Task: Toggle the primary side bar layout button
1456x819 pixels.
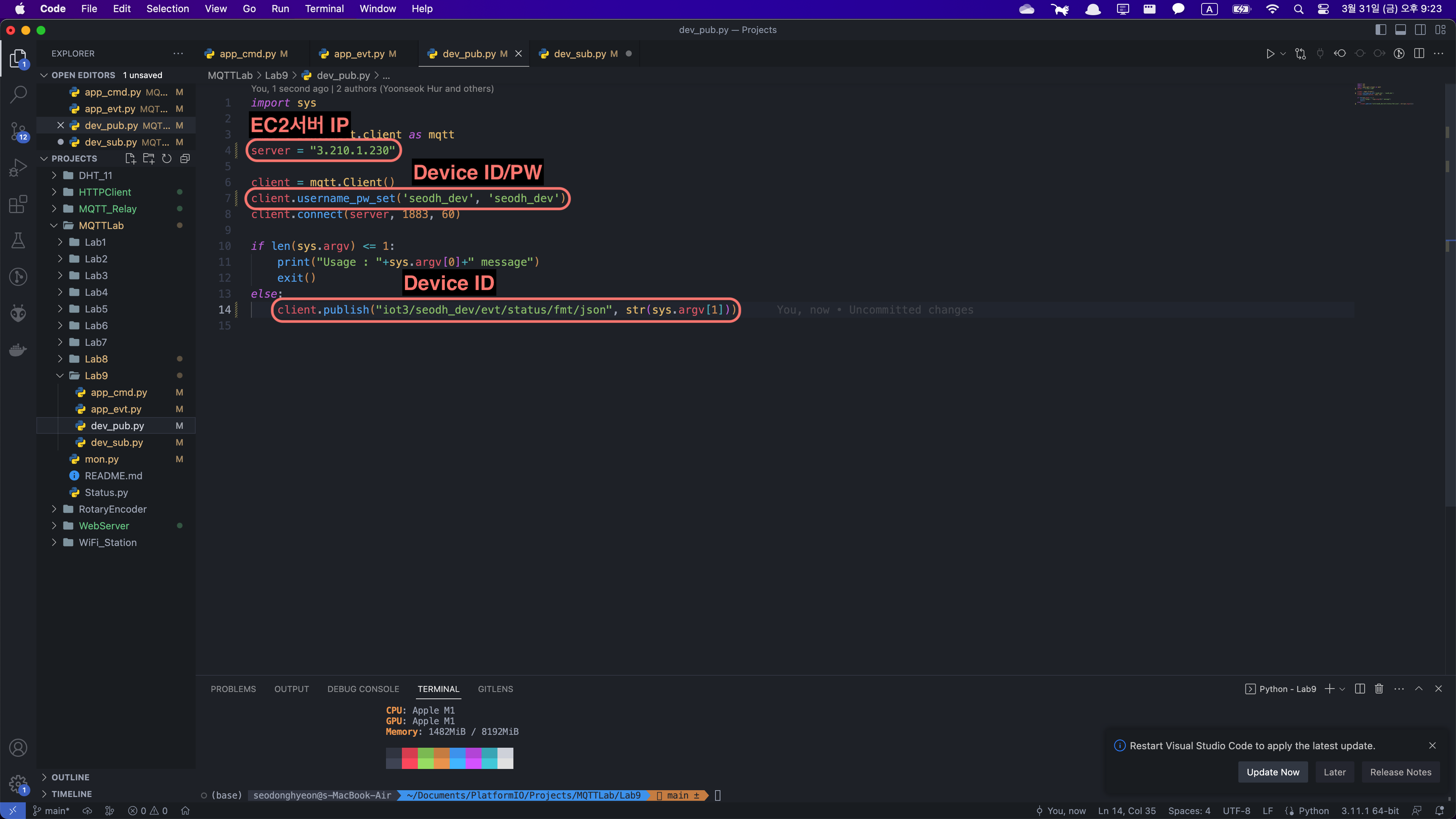Action: point(1381,30)
